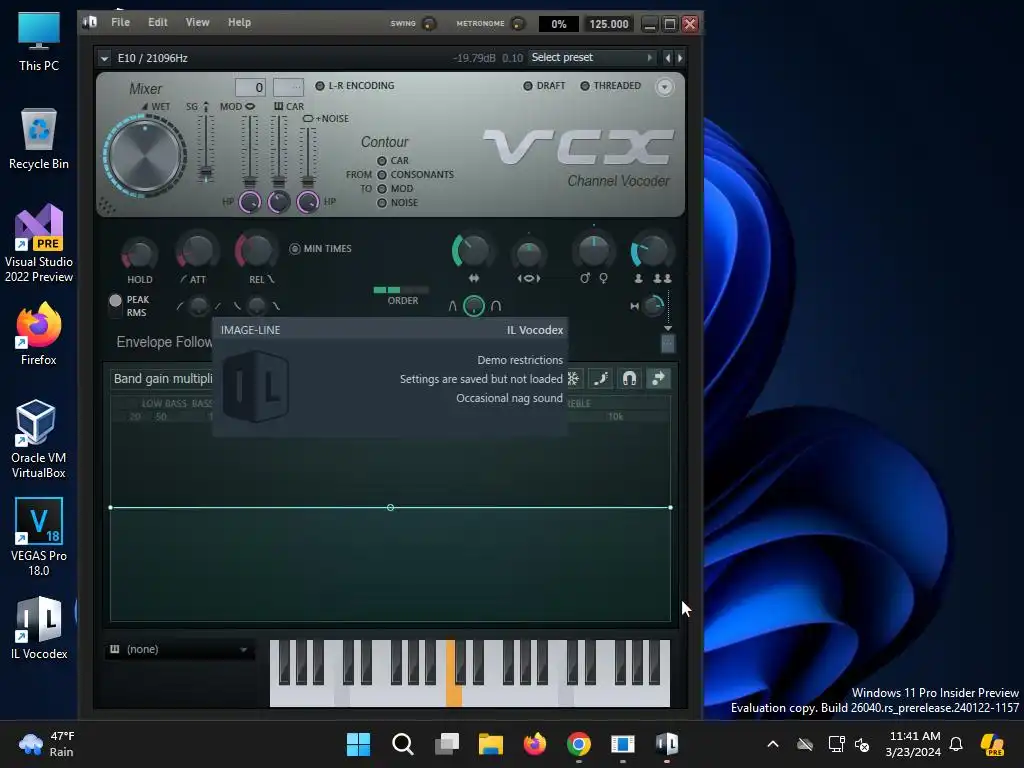Open the plugin options arrow beside E10

(x=104, y=58)
